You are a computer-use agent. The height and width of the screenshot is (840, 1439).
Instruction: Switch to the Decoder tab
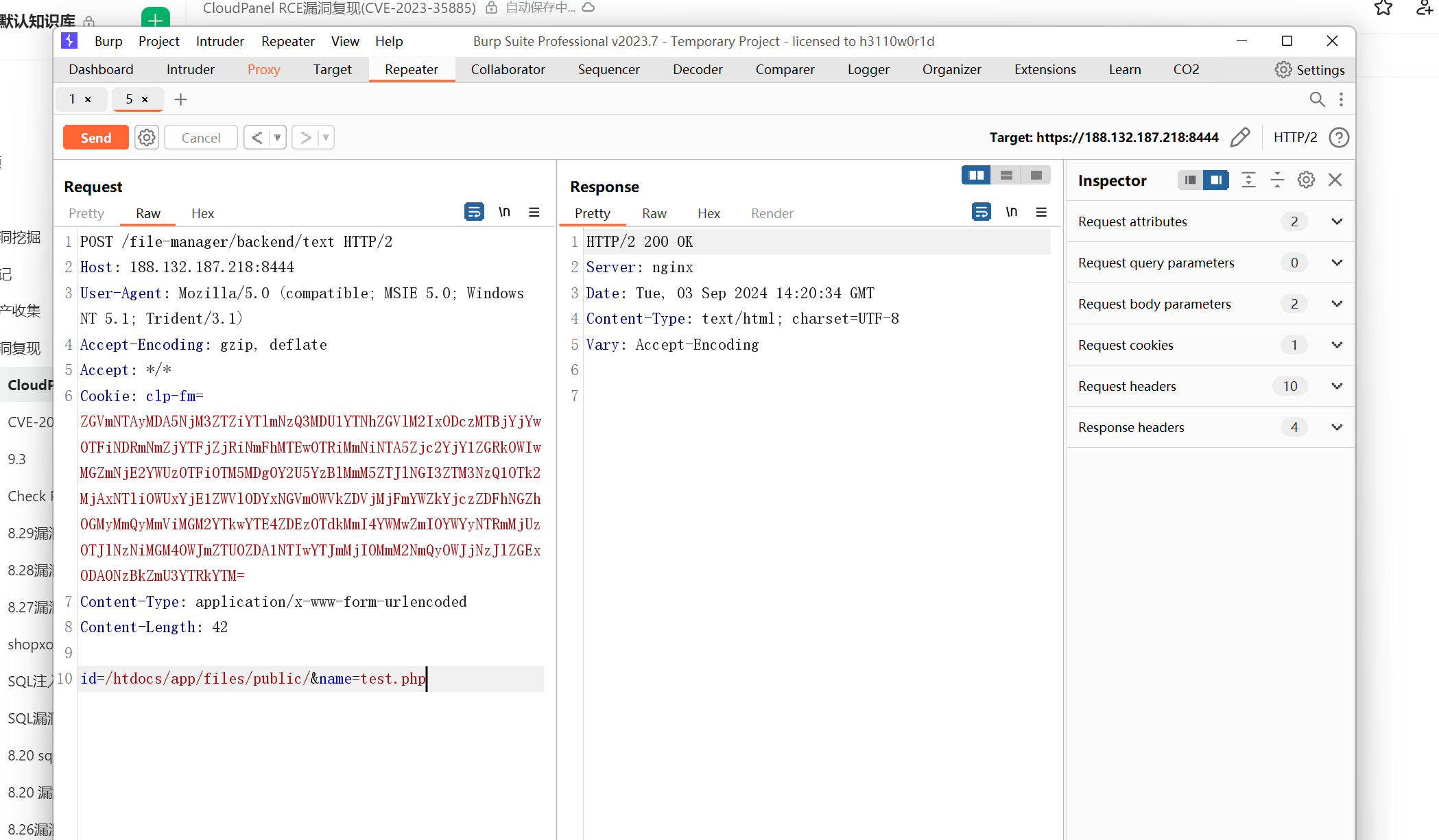point(697,70)
